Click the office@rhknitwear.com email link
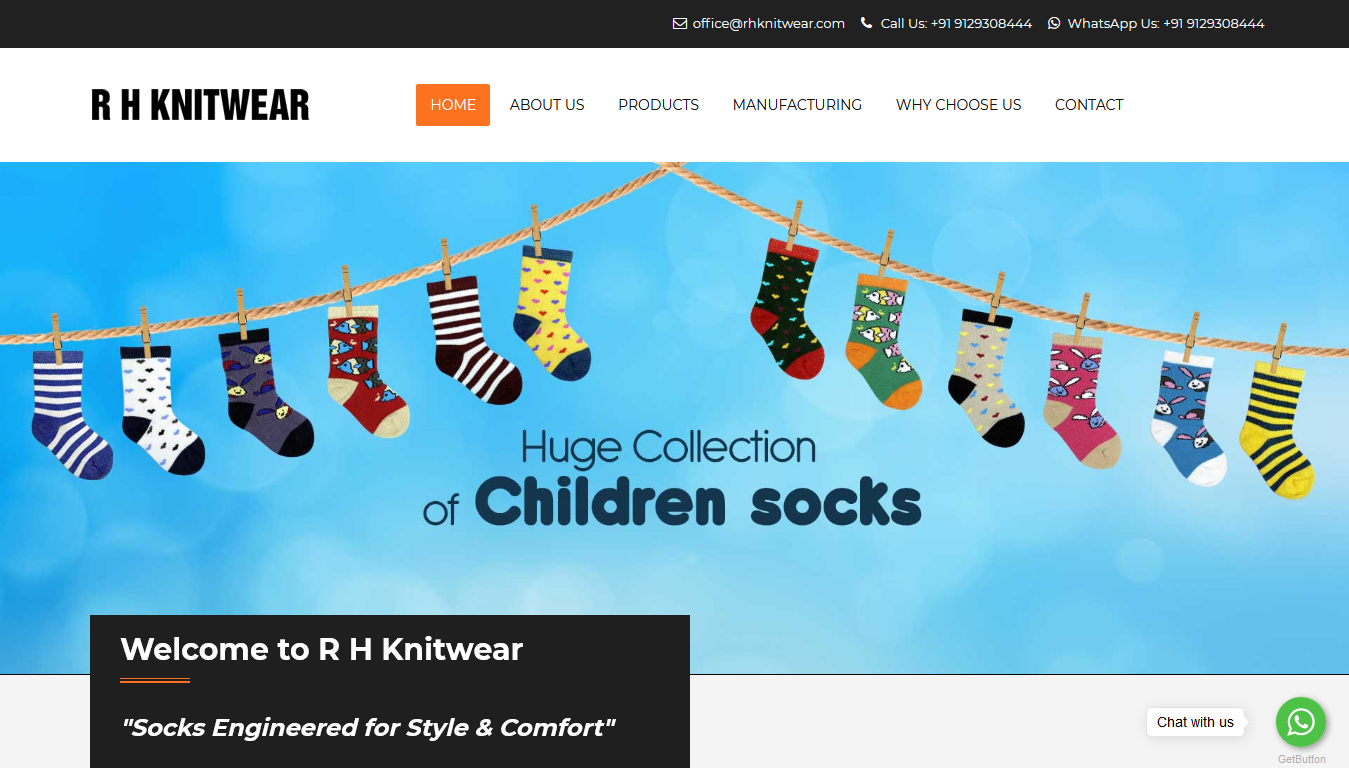Image resolution: width=1349 pixels, height=768 pixels. pyautogui.click(x=768, y=23)
